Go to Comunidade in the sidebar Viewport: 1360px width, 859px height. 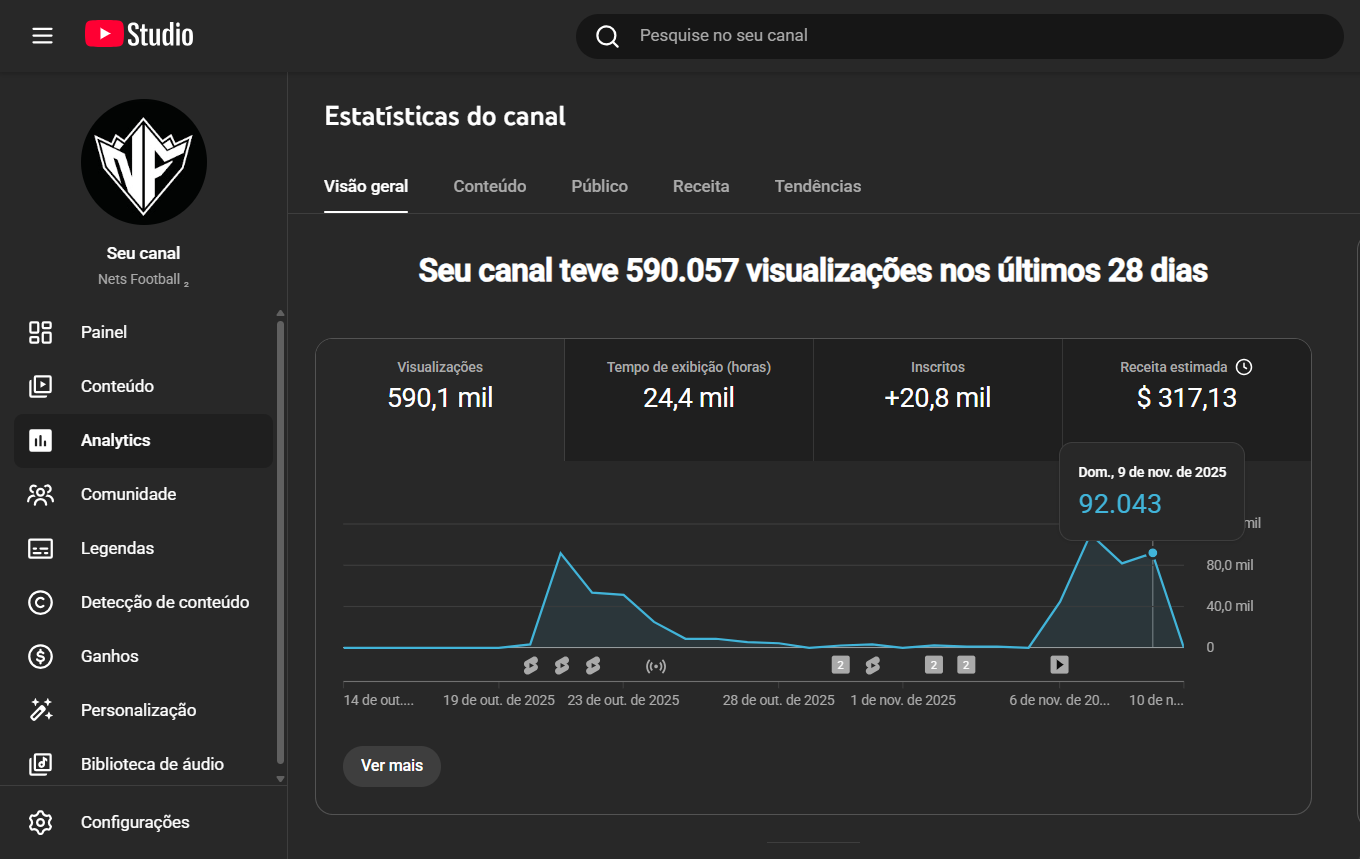pyautogui.click(x=128, y=494)
